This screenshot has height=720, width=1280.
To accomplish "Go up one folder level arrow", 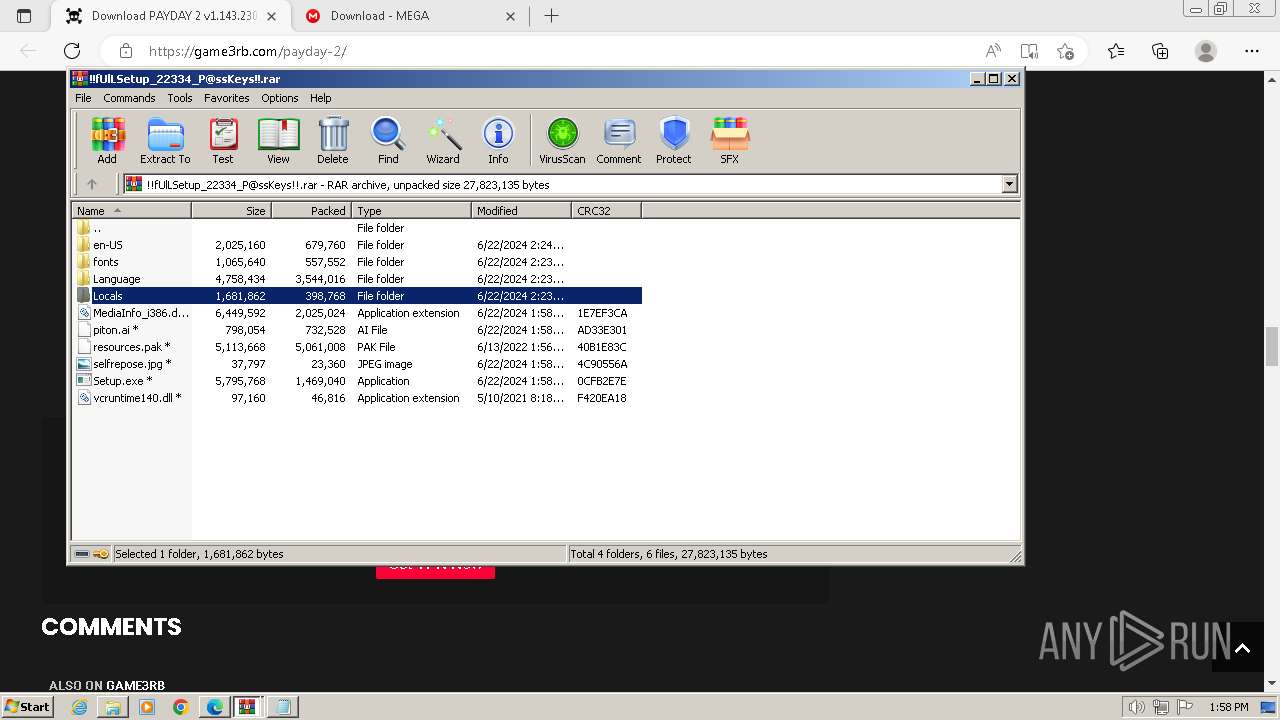I will tap(92, 184).
